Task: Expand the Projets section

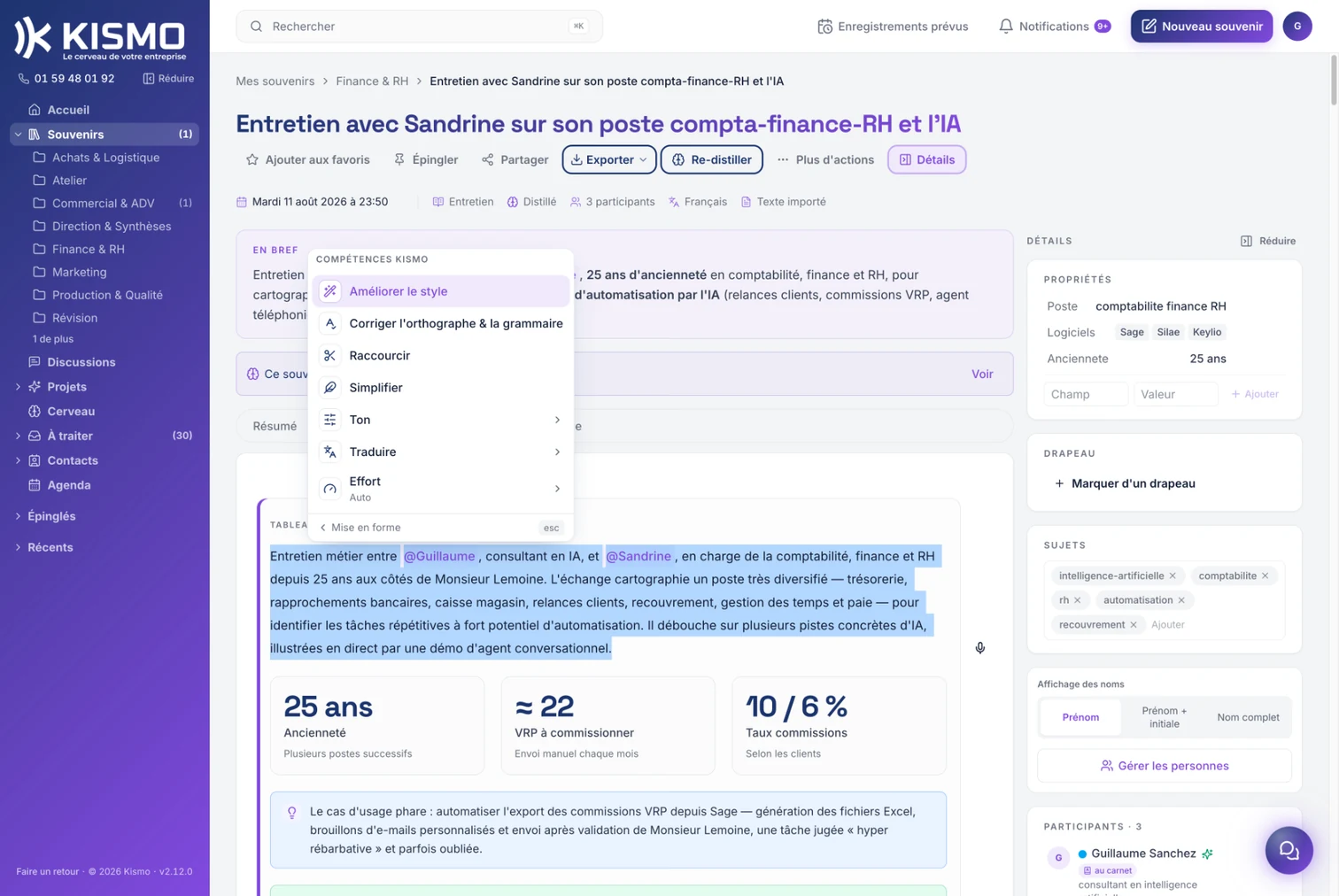Action: tap(18, 387)
